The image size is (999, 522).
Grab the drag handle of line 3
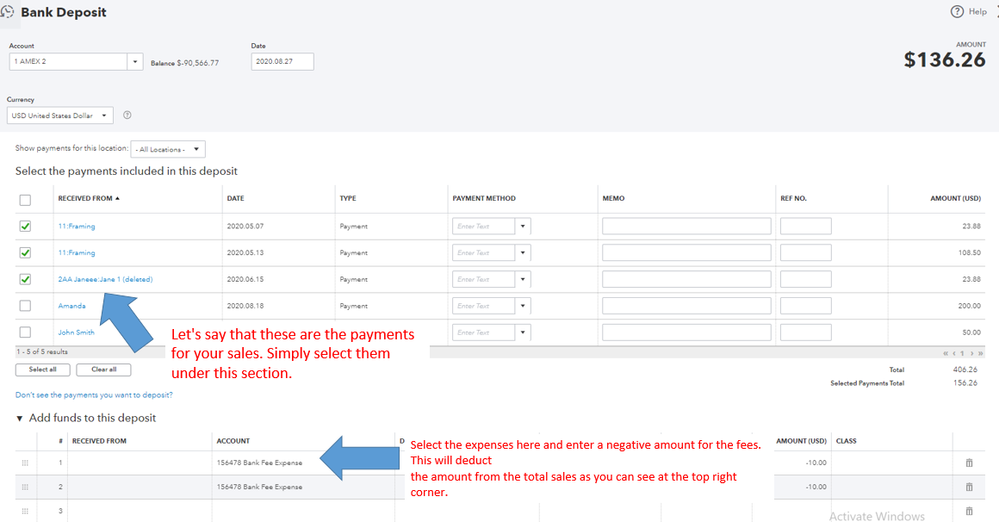click(25, 511)
